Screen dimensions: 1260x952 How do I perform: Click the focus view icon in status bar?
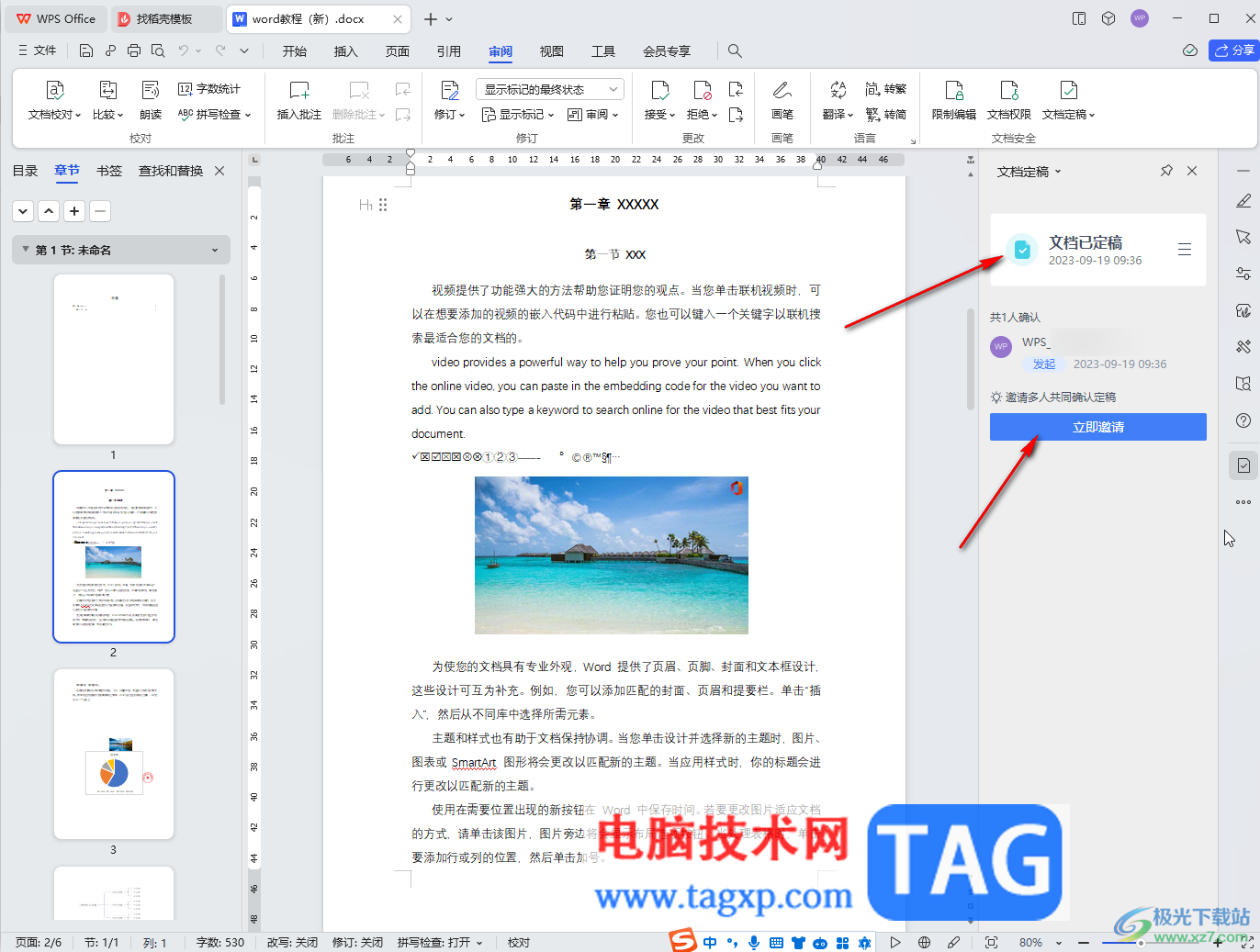[x=991, y=942]
